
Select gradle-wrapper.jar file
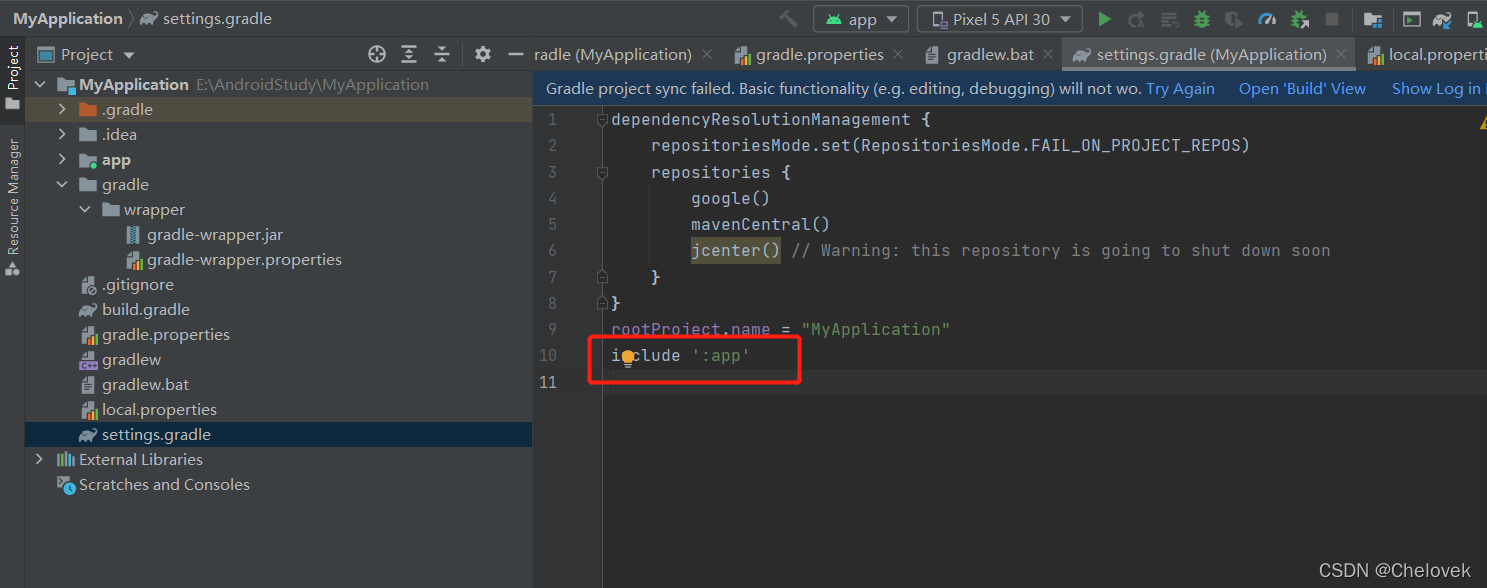[x=205, y=235]
